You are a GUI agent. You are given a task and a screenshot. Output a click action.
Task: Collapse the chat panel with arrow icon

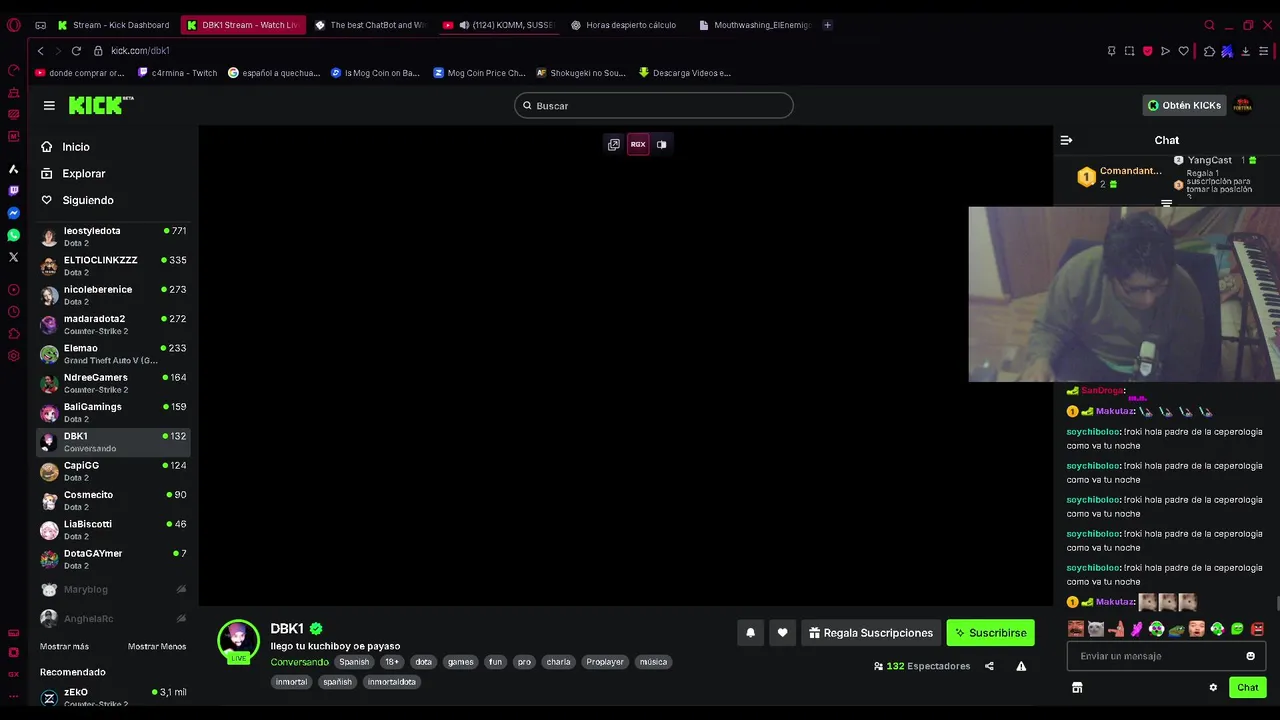click(1066, 140)
